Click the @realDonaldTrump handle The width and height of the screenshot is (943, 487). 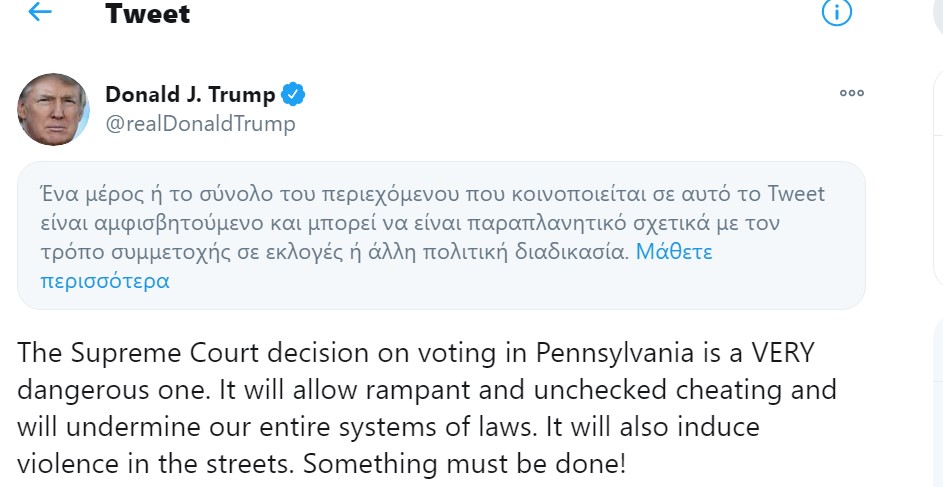[x=200, y=124]
